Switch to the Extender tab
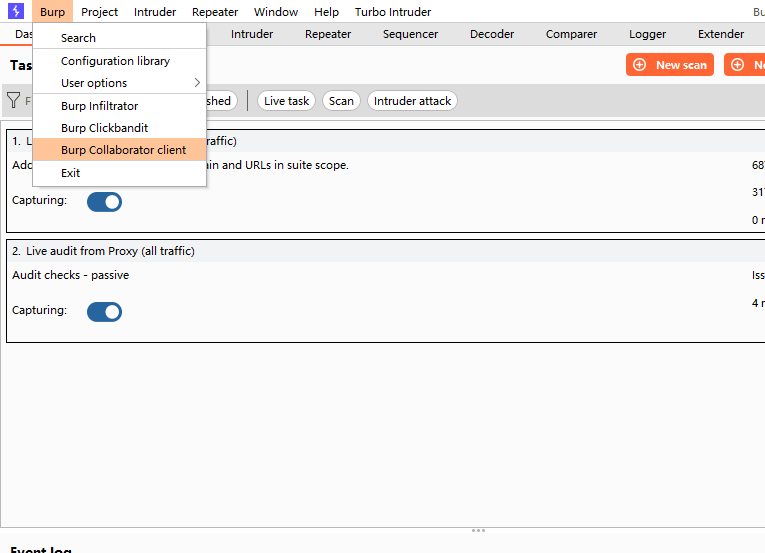This screenshot has height=553, width=765. click(721, 34)
